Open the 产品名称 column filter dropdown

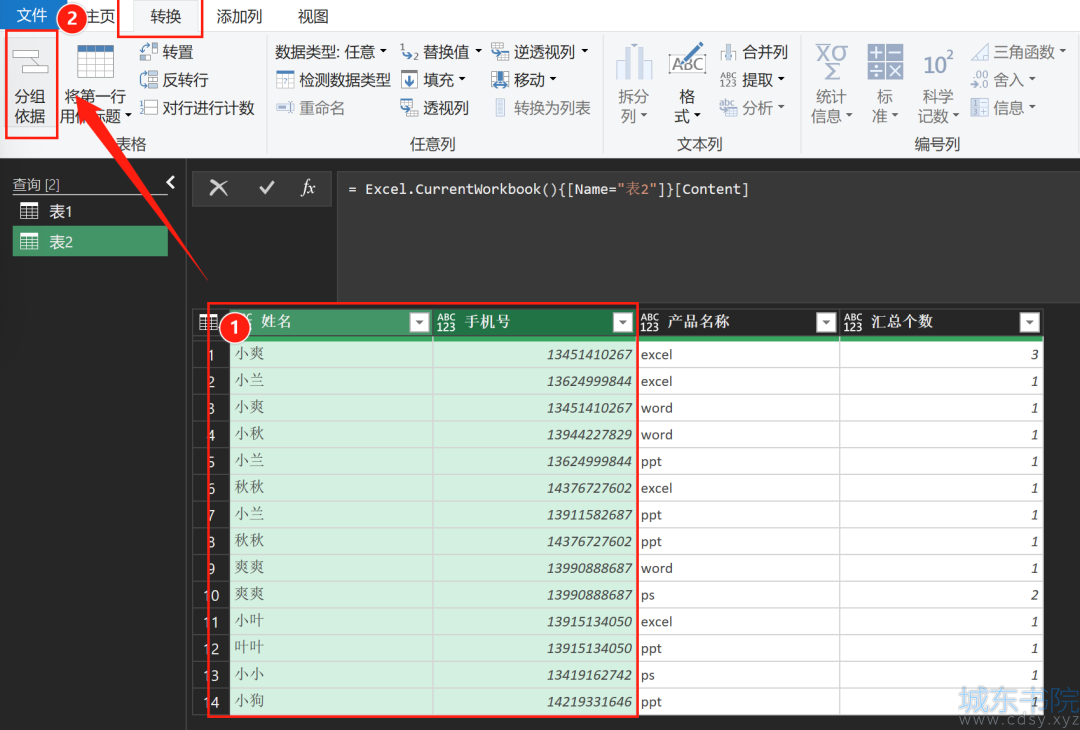point(826,322)
